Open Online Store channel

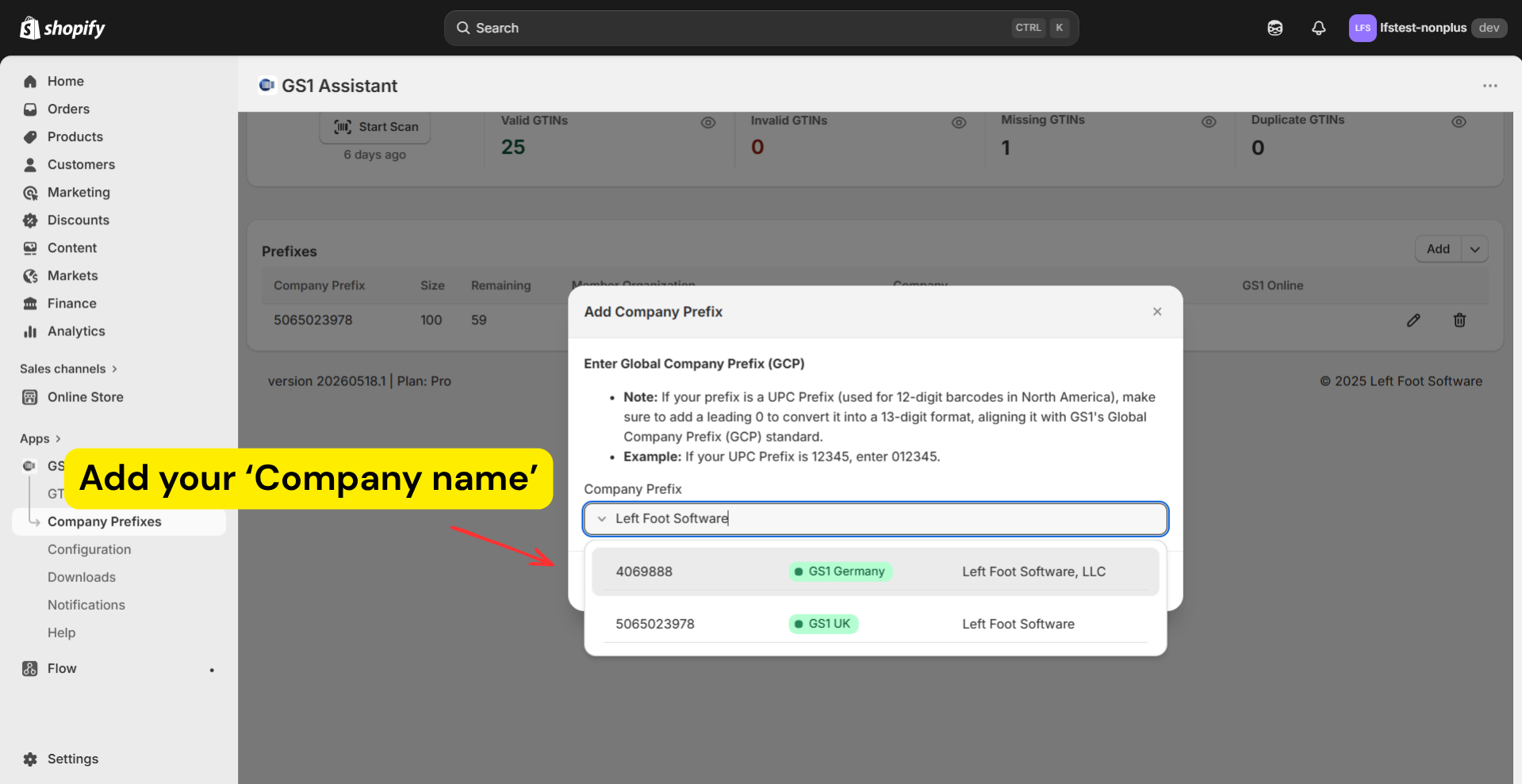(86, 396)
